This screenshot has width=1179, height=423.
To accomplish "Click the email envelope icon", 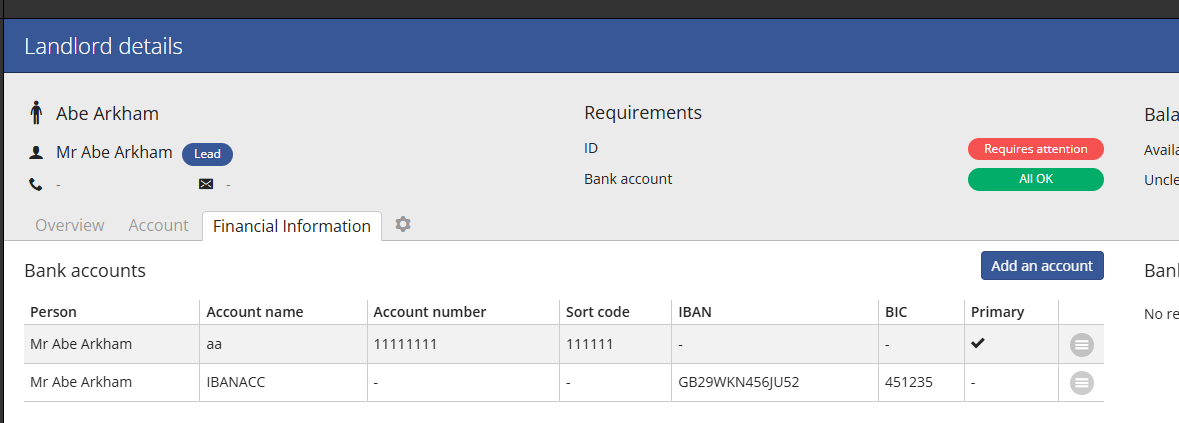I will (x=206, y=184).
